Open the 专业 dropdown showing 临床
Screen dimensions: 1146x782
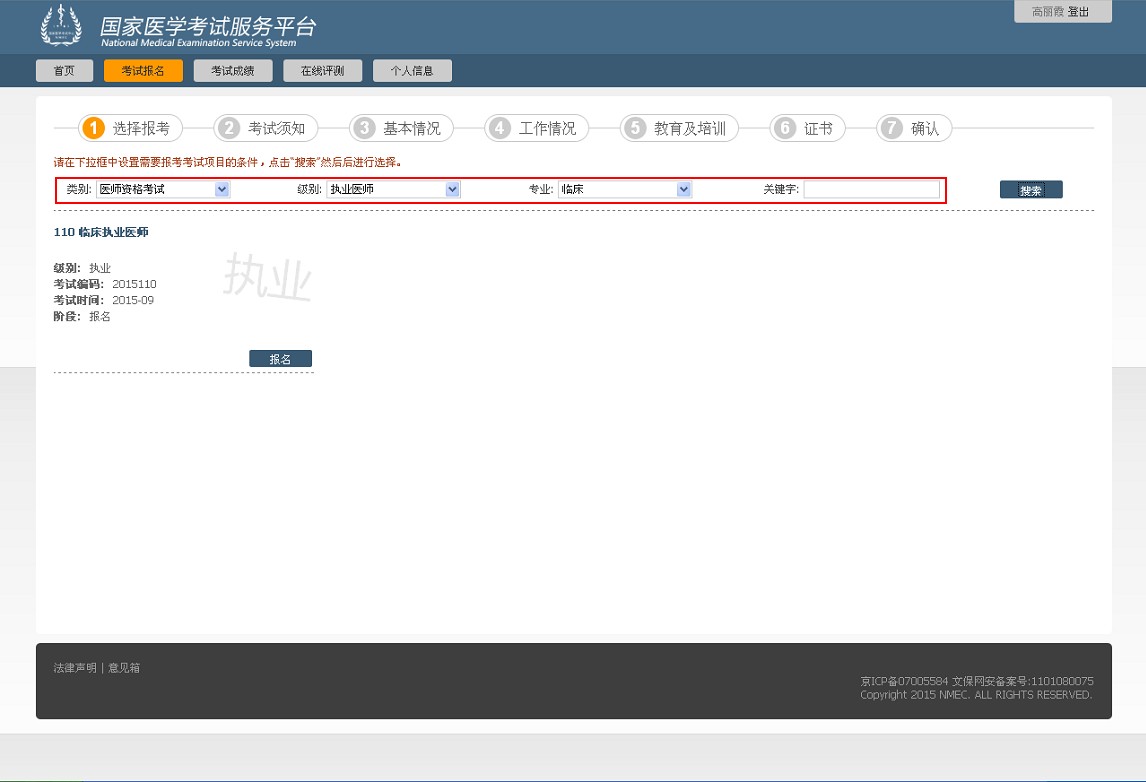(x=625, y=189)
